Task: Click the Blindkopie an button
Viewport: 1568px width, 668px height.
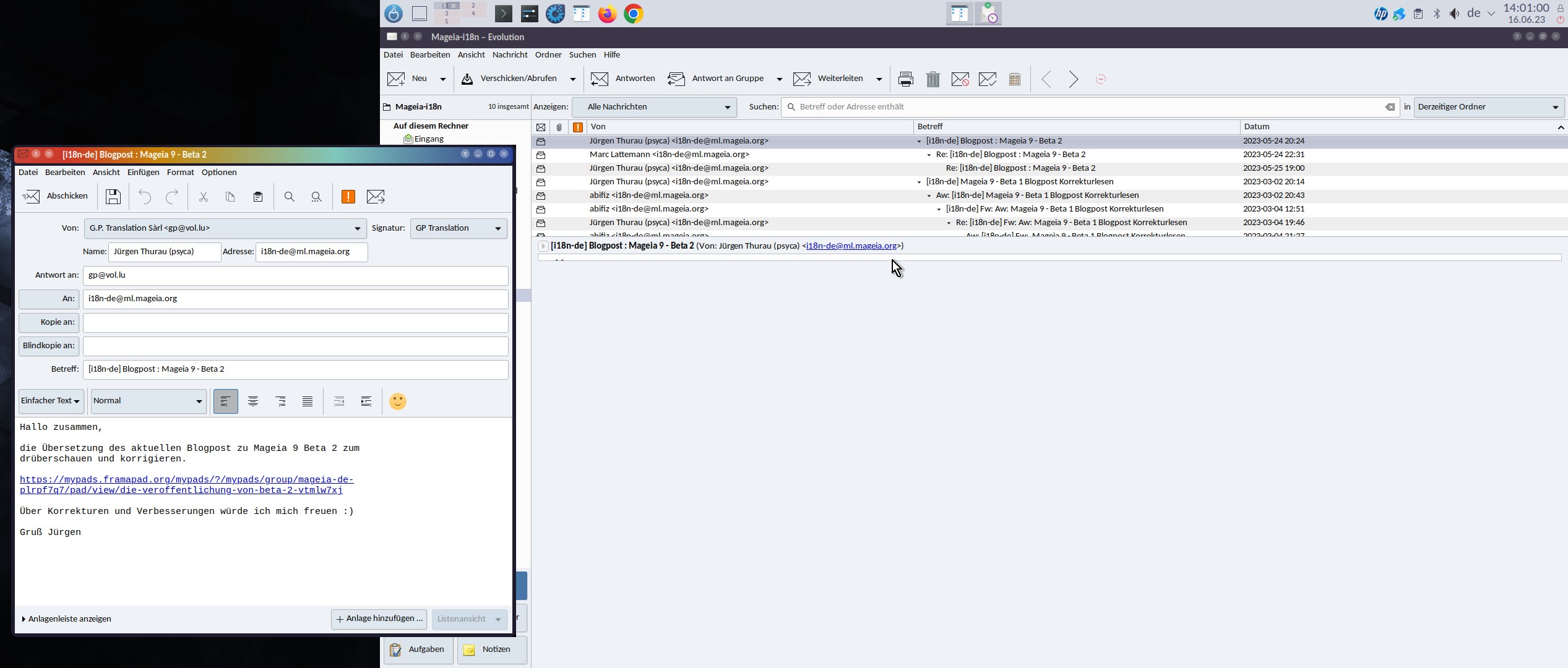Action: coord(49,346)
